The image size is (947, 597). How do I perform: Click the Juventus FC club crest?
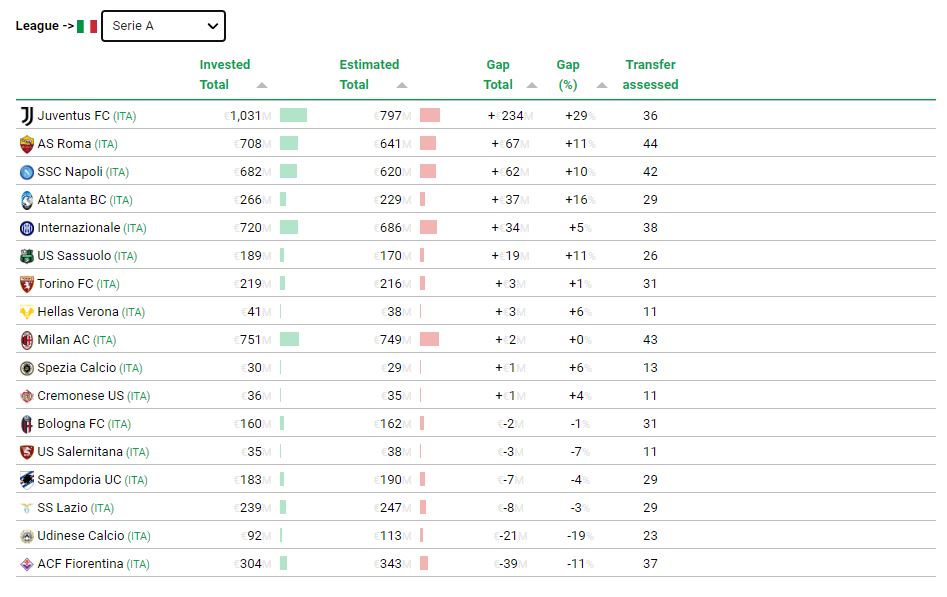[x=27, y=116]
